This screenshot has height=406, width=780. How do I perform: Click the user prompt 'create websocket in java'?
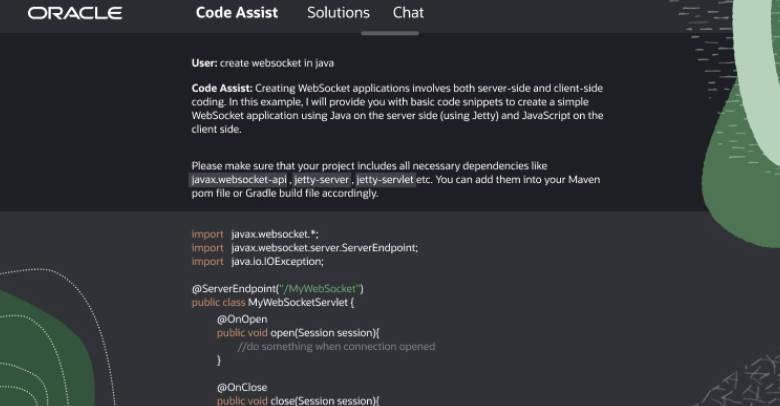click(x=277, y=63)
